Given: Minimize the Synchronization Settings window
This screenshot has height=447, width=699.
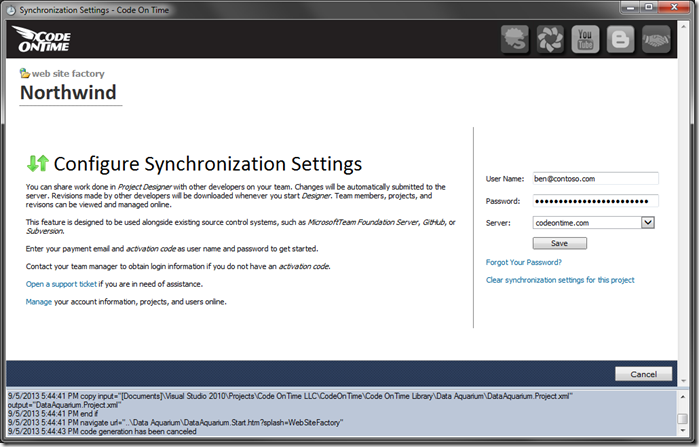Looking at the screenshot, I should [630, 7].
